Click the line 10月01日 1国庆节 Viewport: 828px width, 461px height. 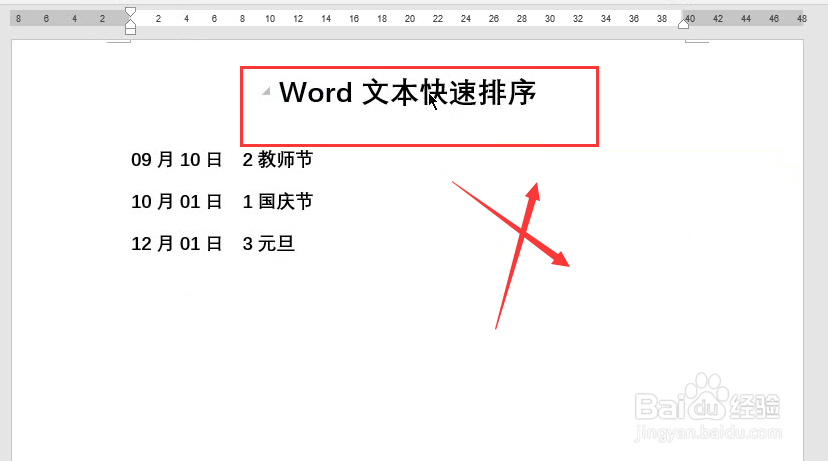tap(222, 202)
